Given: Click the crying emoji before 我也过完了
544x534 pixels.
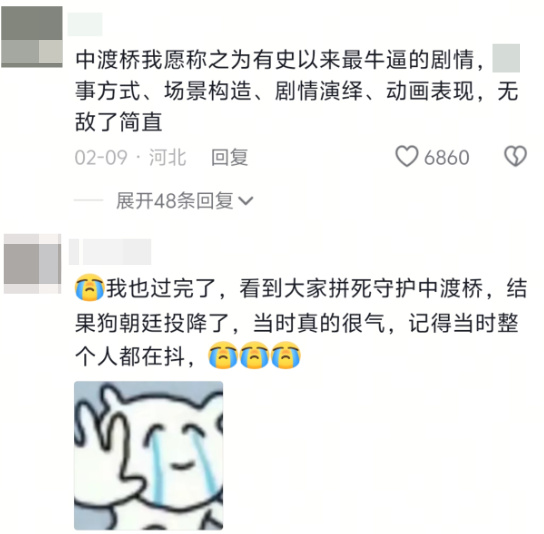Looking at the screenshot, I should click(x=90, y=288).
